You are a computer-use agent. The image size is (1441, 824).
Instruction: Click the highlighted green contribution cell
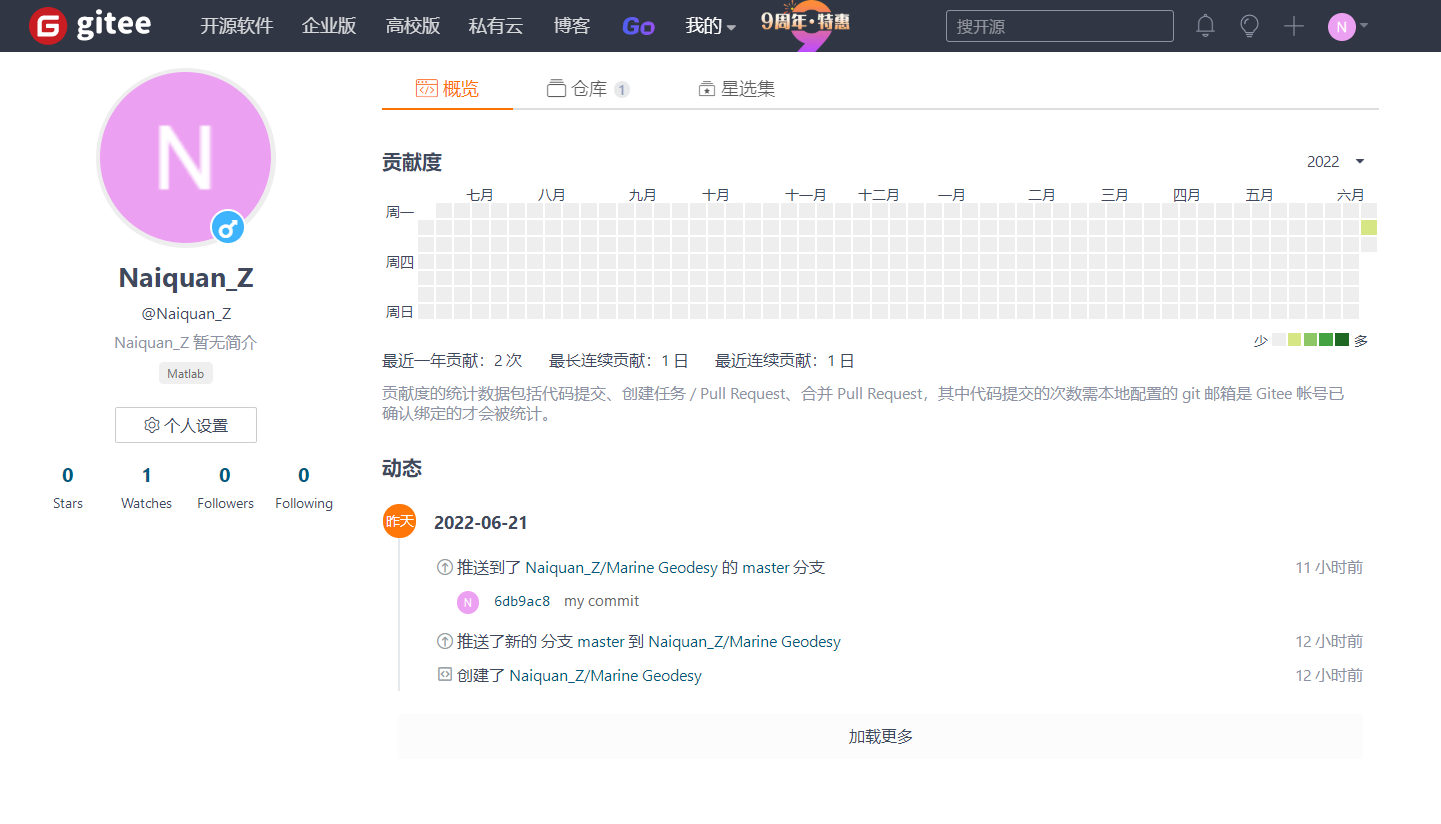pos(1368,228)
